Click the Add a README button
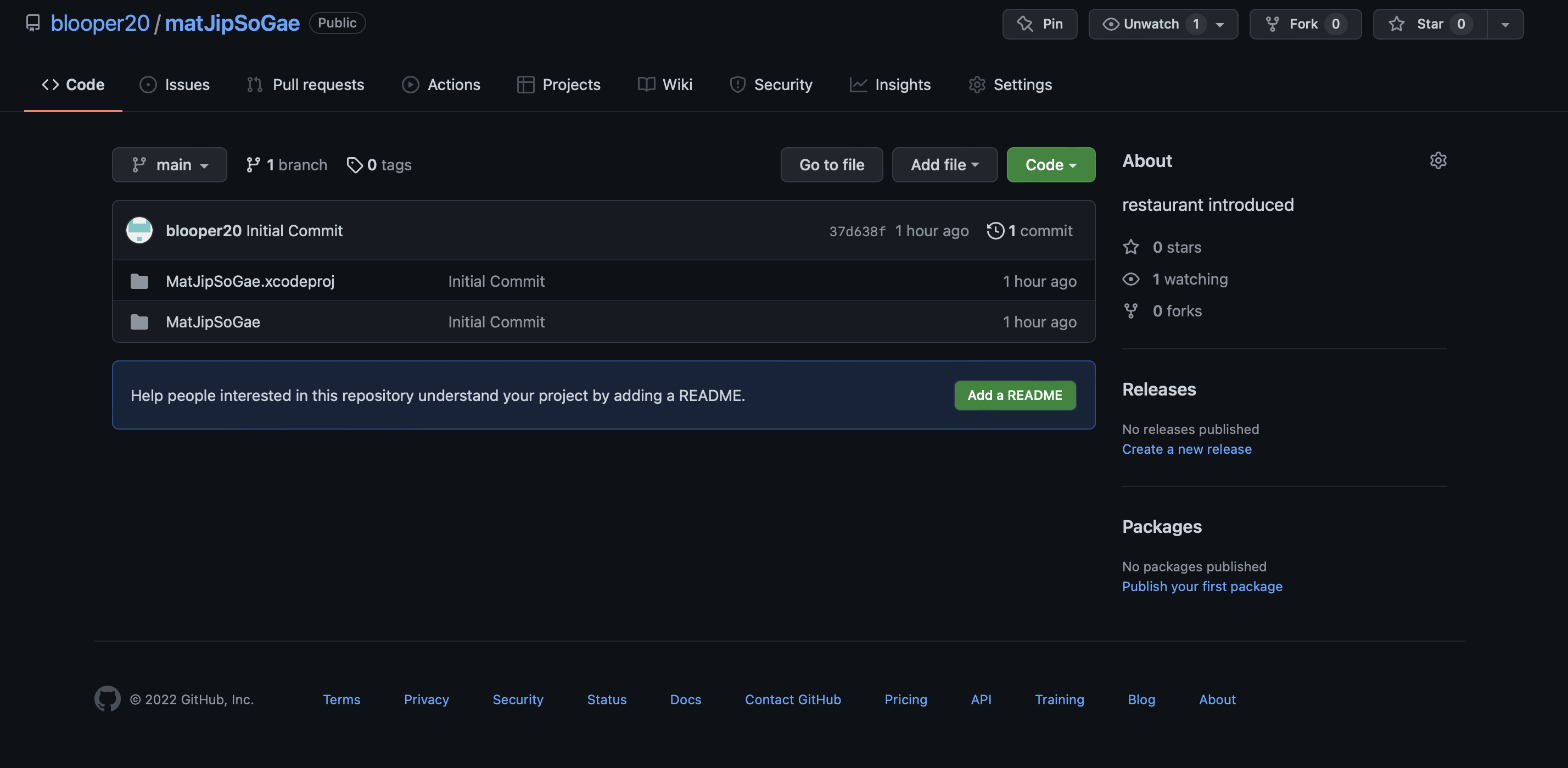The image size is (1568, 768). coord(1015,396)
